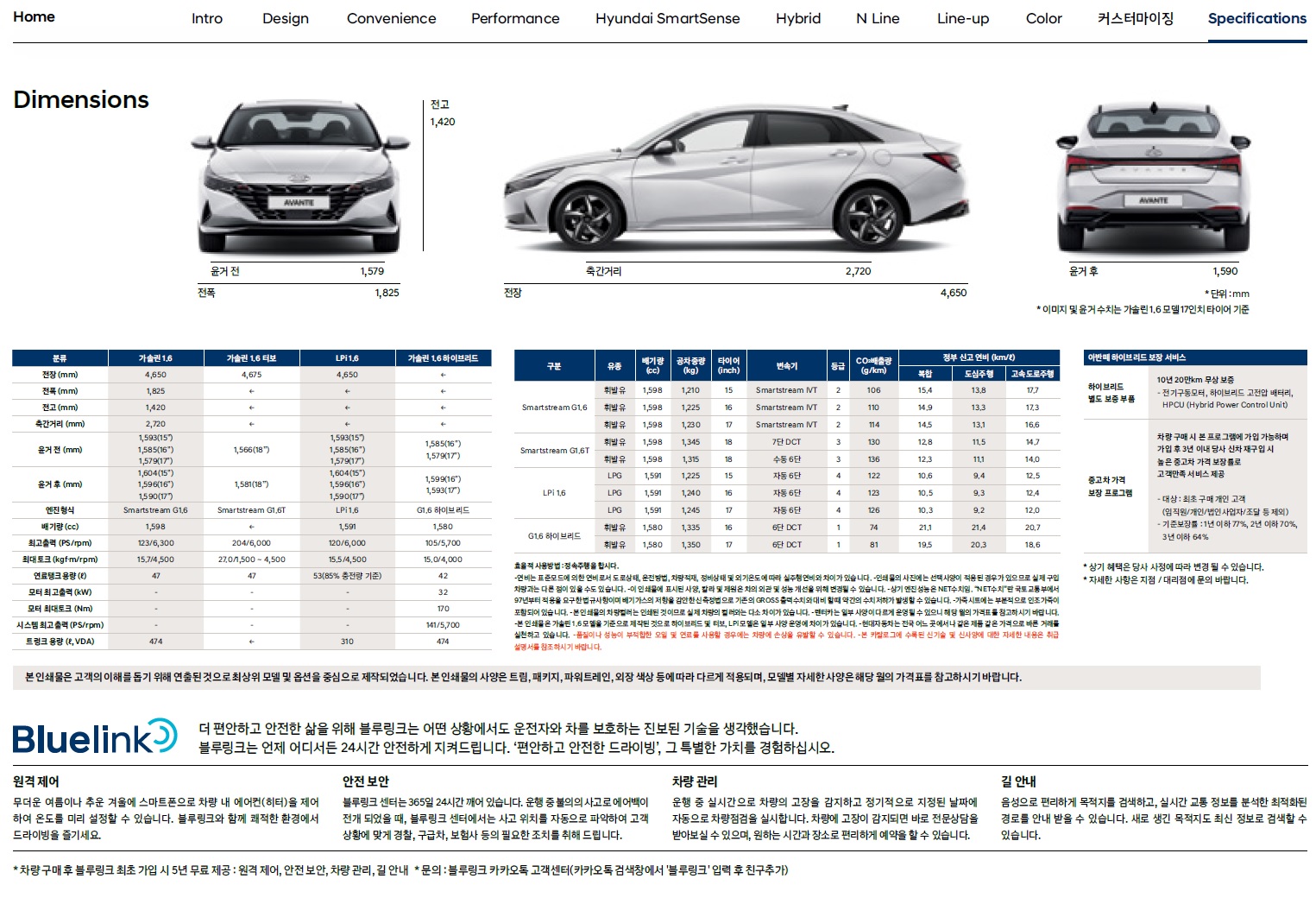Select the 커스터마이징 menu item
The image size is (1316, 904).
point(1135,18)
